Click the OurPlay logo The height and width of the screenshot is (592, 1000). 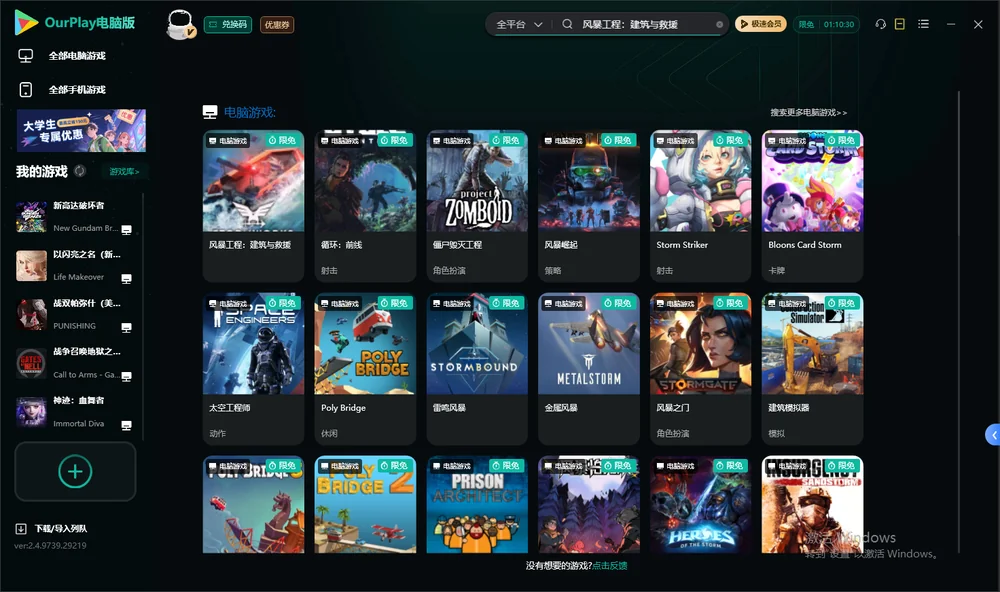[x=74, y=23]
